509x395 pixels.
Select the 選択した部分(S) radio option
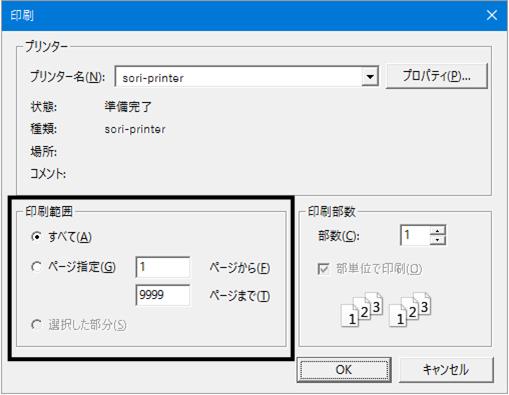tap(36, 325)
